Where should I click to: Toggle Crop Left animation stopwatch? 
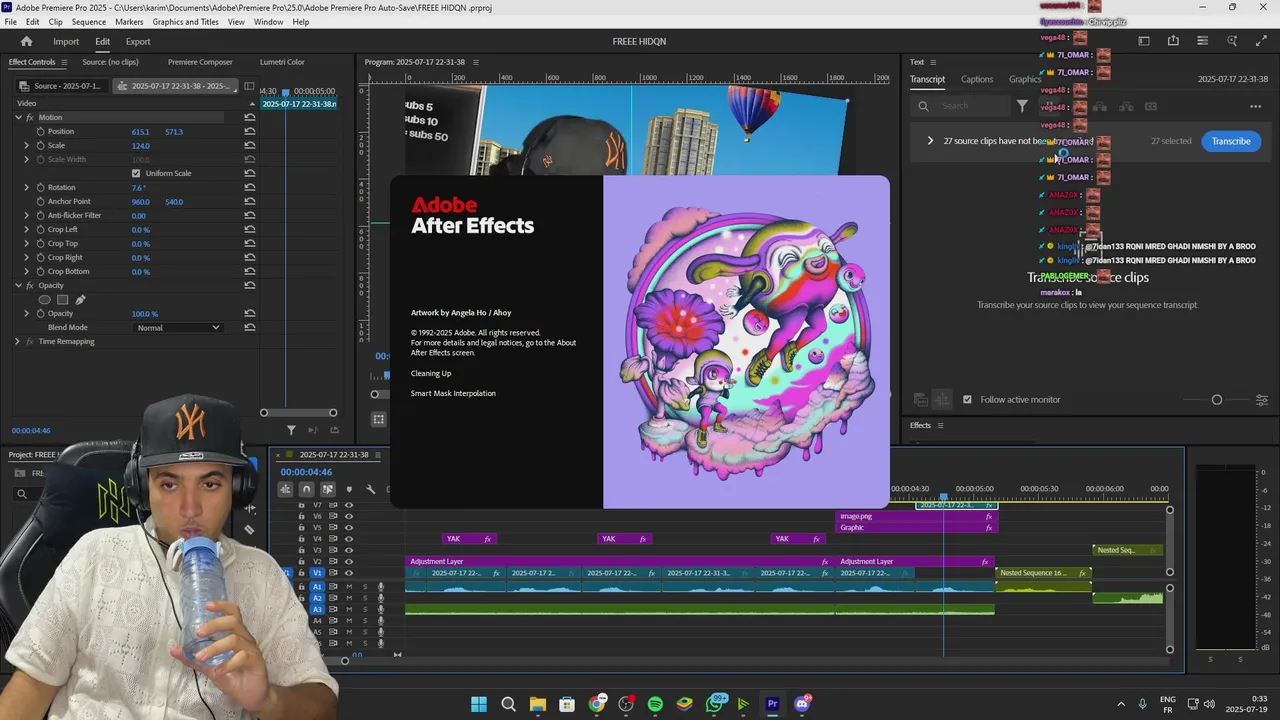40,229
